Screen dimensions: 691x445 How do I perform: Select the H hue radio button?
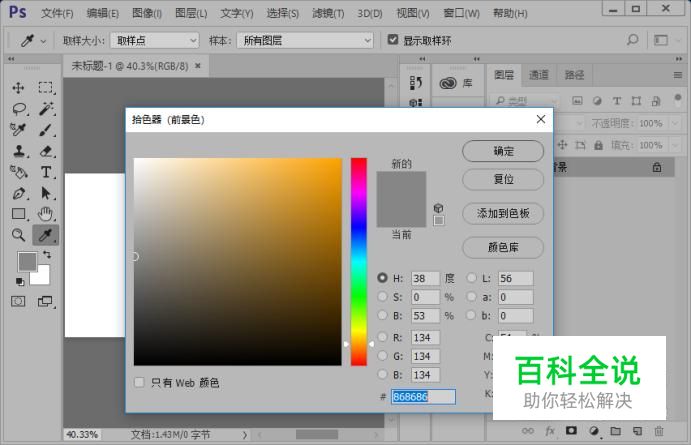click(382, 278)
